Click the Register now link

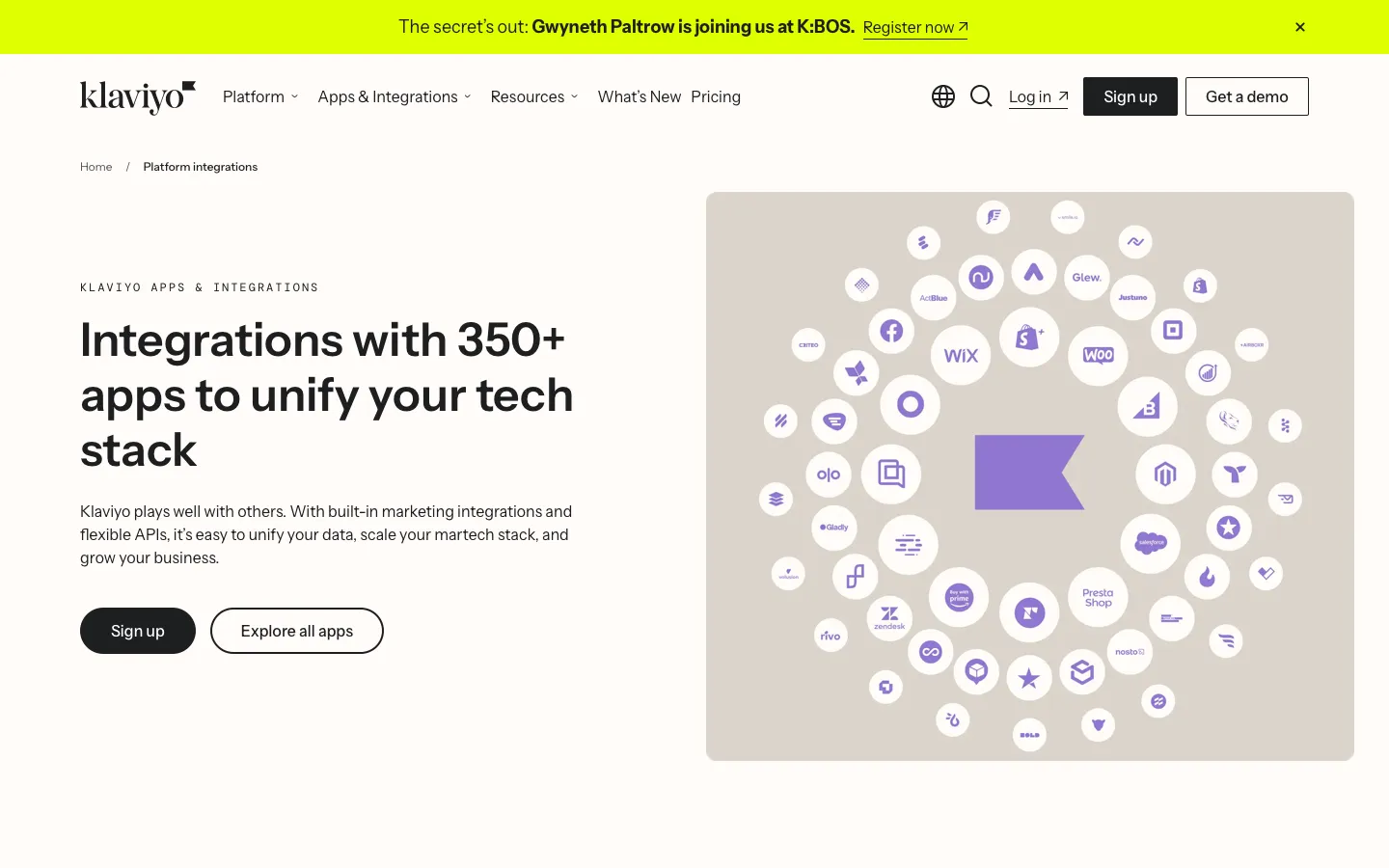(x=915, y=28)
